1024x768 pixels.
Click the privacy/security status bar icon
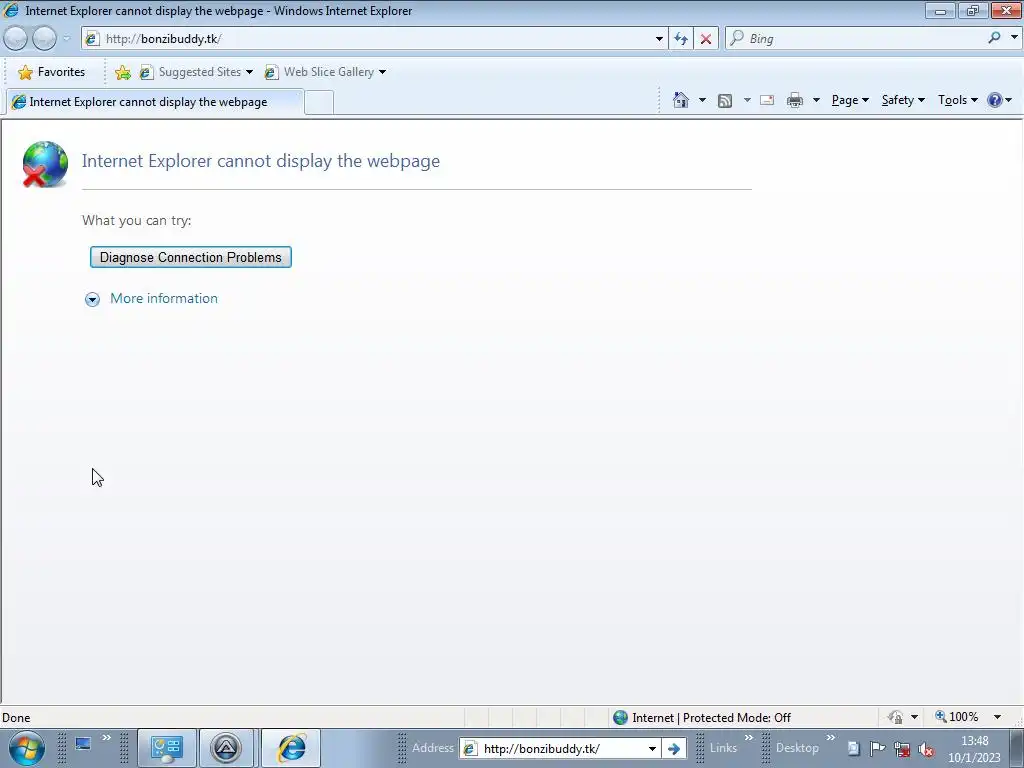[895, 717]
